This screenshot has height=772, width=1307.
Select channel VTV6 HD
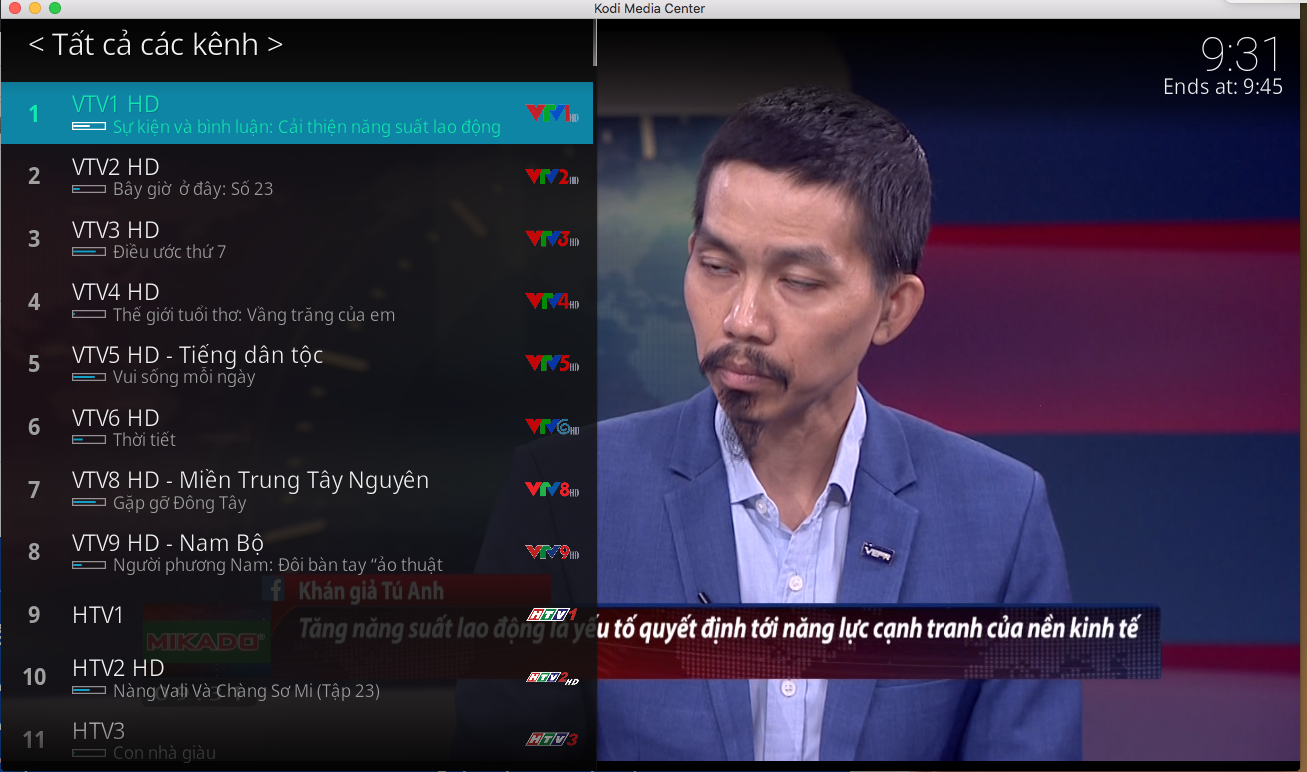297,427
